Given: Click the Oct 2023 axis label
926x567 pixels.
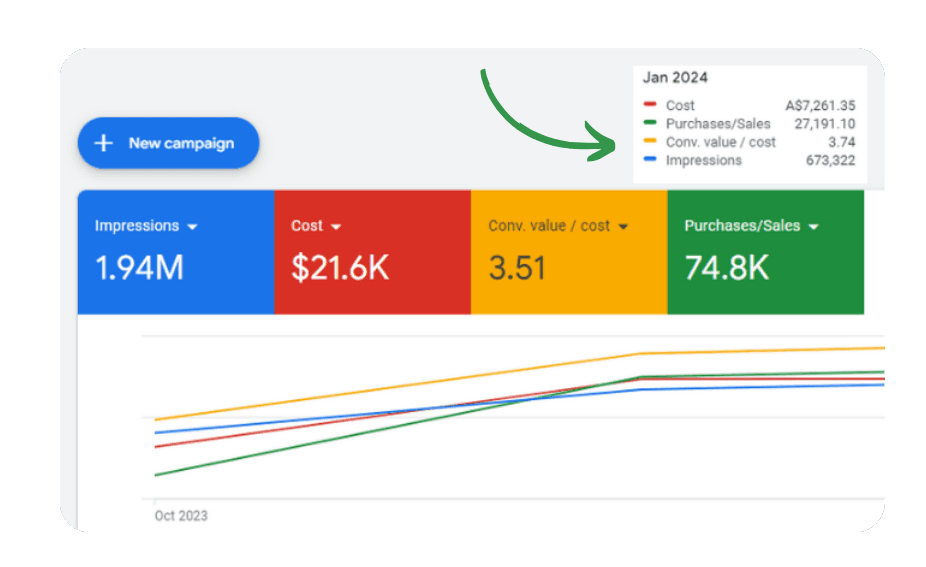Looking at the screenshot, I should 181,516.
